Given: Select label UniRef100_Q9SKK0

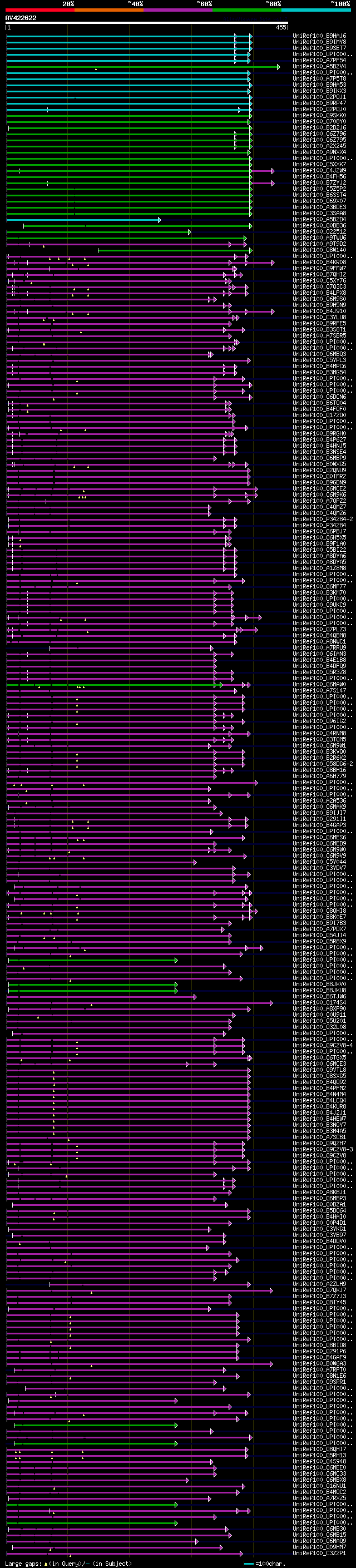Looking at the screenshot, I should tap(319, 115).
